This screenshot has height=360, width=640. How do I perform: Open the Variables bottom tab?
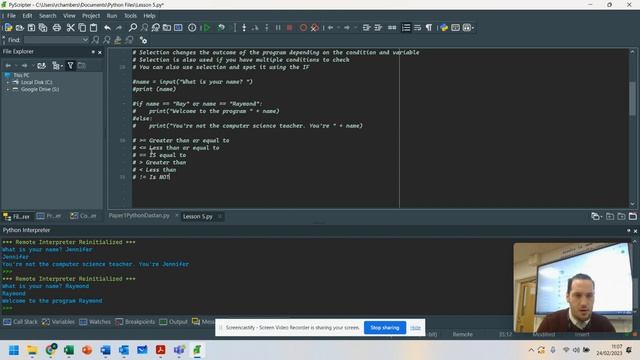pyautogui.click(x=58, y=322)
